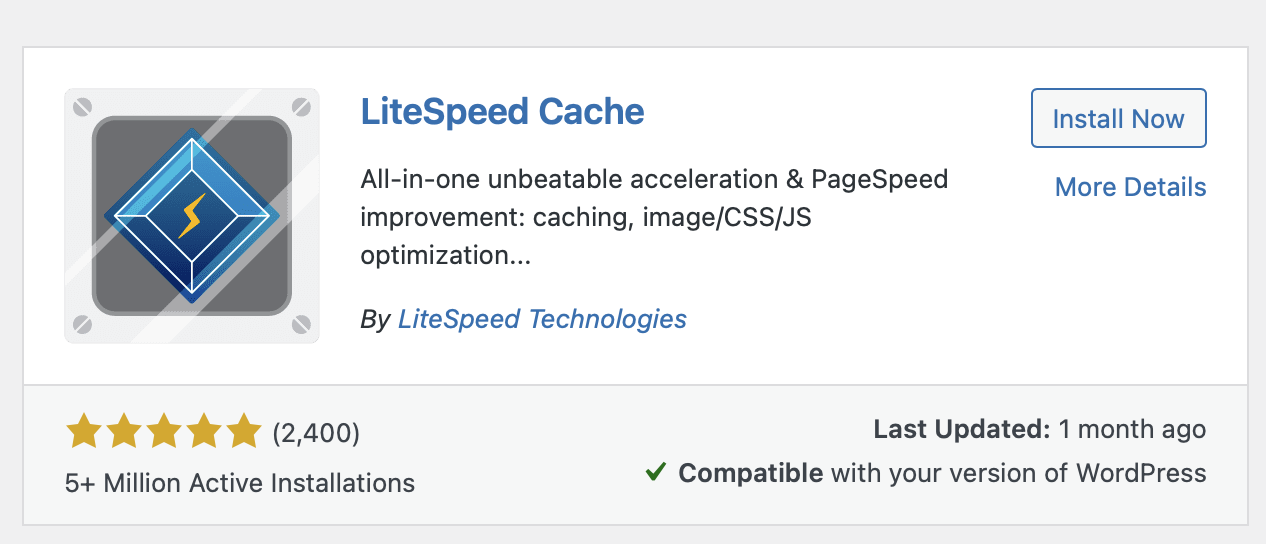1266x544 pixels.
Task: Open the LiteSpeed Cache plugin title link
Action: pyautogui.click(x=502, y=111)
